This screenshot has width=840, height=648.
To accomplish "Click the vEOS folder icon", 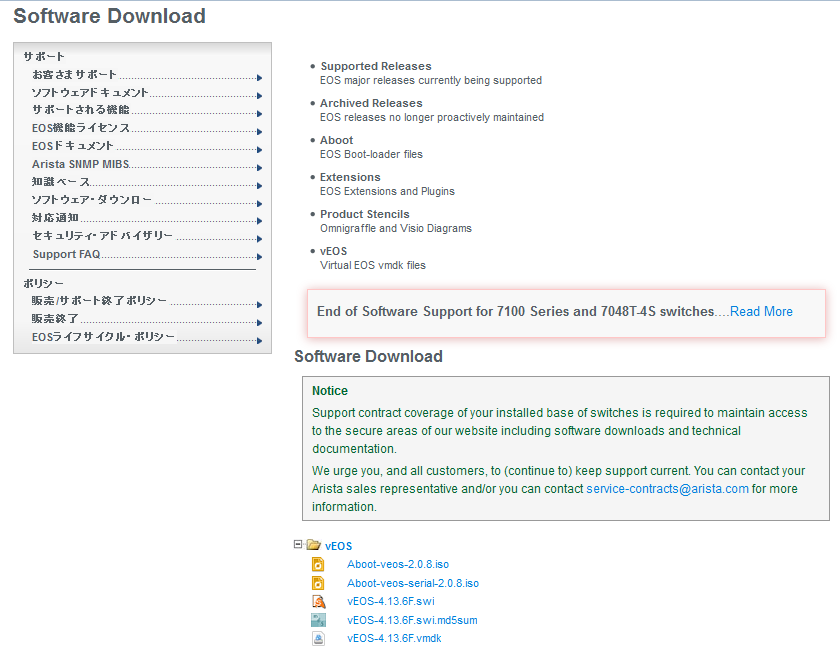I will tap(313, 546).
